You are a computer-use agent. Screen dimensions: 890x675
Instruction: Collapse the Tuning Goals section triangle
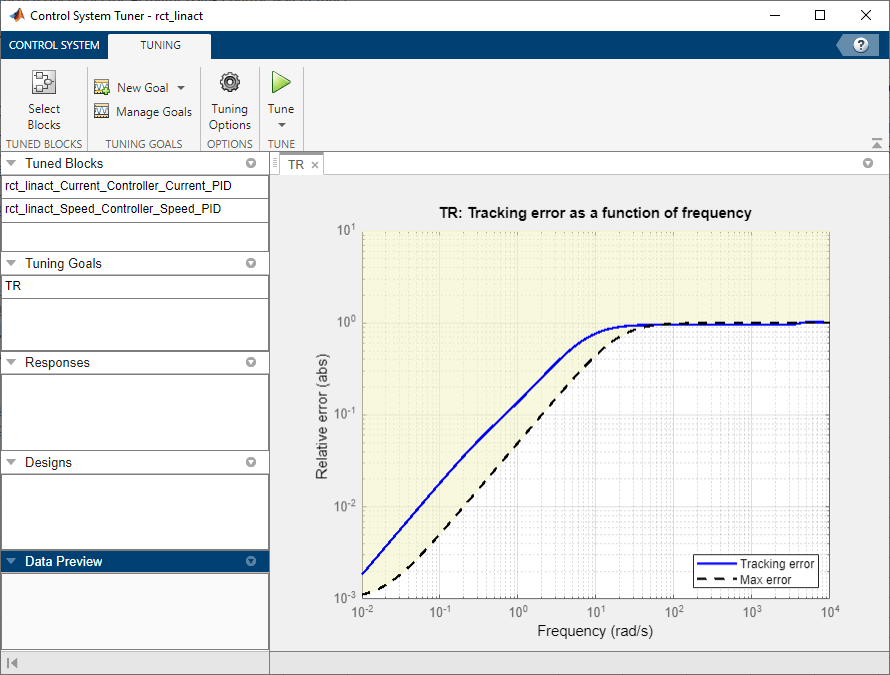click(12, 263)
